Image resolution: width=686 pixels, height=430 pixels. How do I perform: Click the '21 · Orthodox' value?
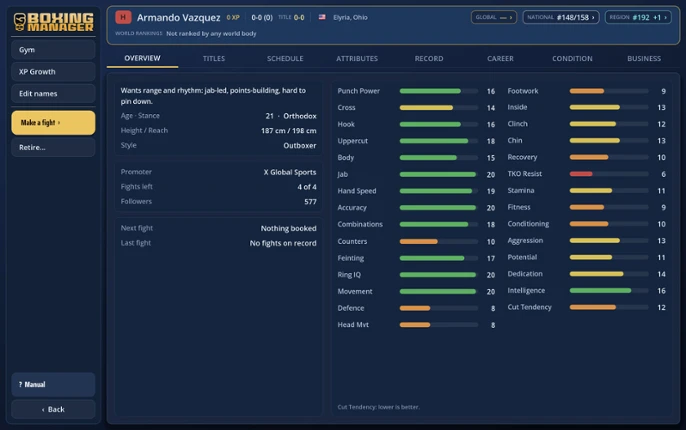pos(291,116)
